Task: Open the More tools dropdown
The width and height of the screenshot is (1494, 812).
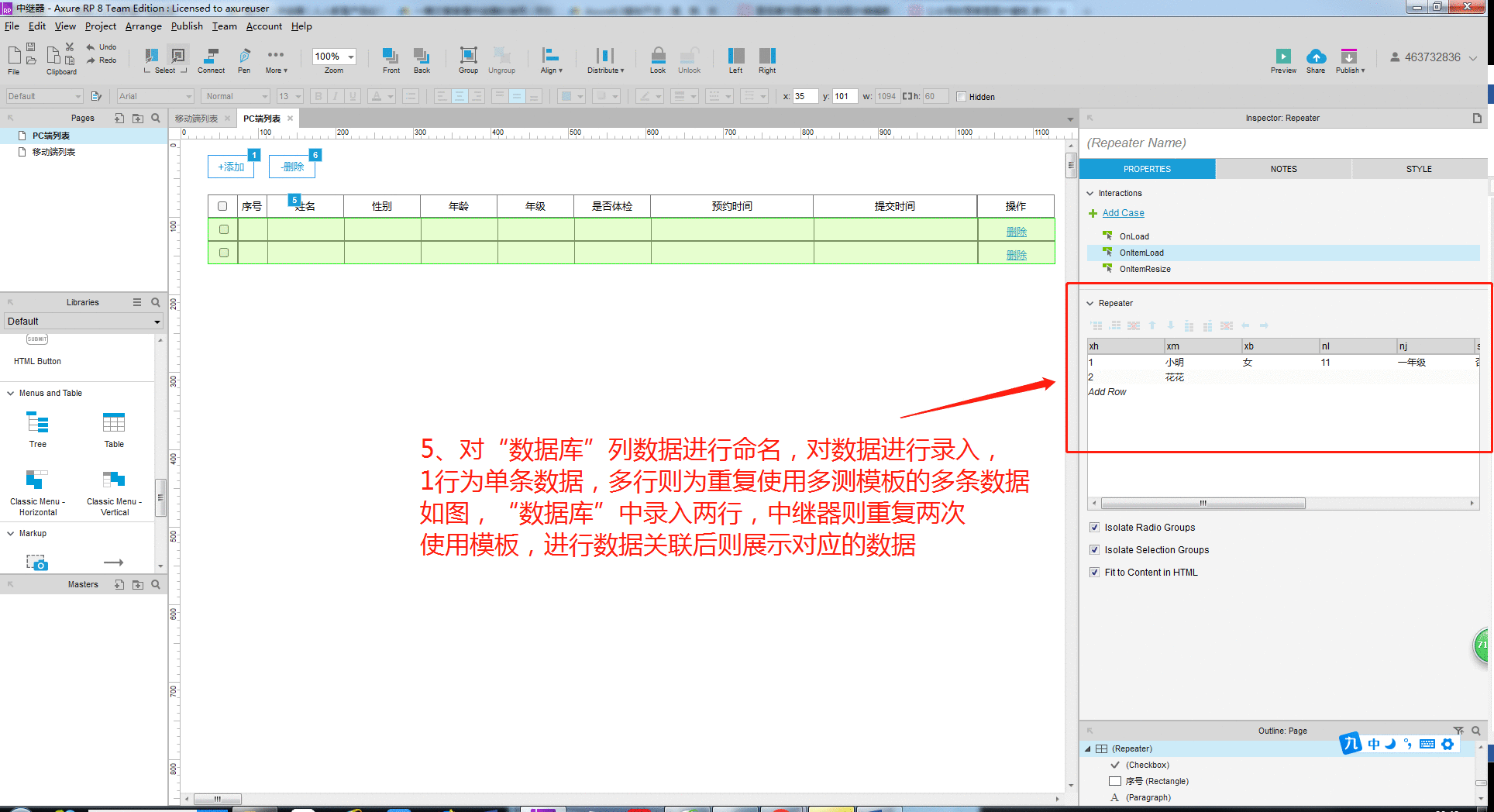Action: click(x=276, y=60)
